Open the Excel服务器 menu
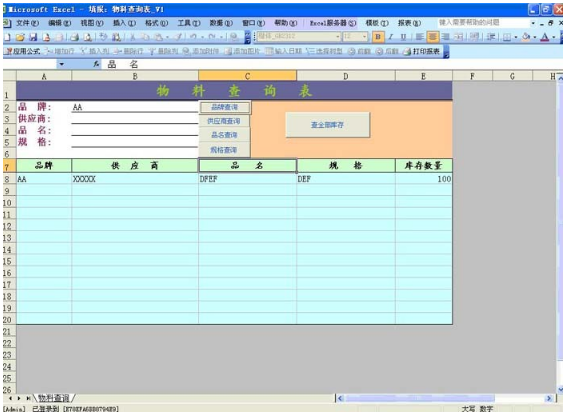The width and height of the screenshot is (564, 414). [333, 23]
